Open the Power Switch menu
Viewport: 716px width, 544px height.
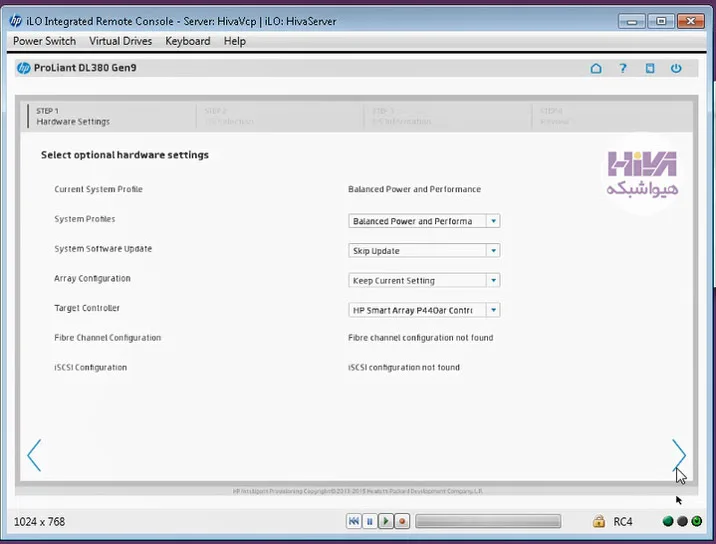(x=44, y=41)
